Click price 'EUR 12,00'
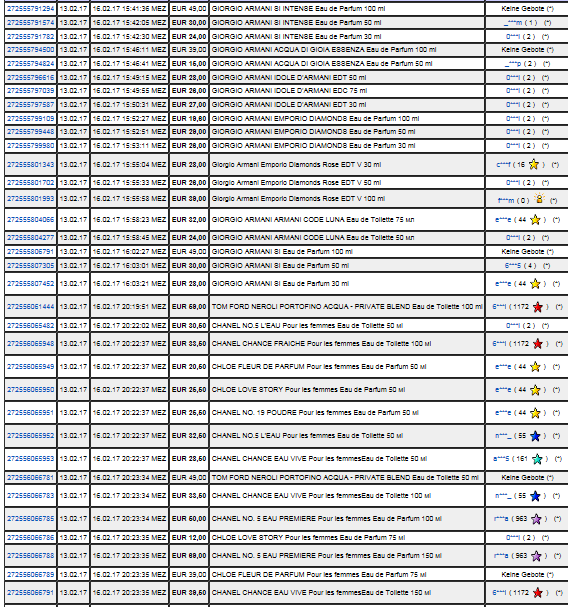This screenshot has width=568, height=607. coord(189,537)
